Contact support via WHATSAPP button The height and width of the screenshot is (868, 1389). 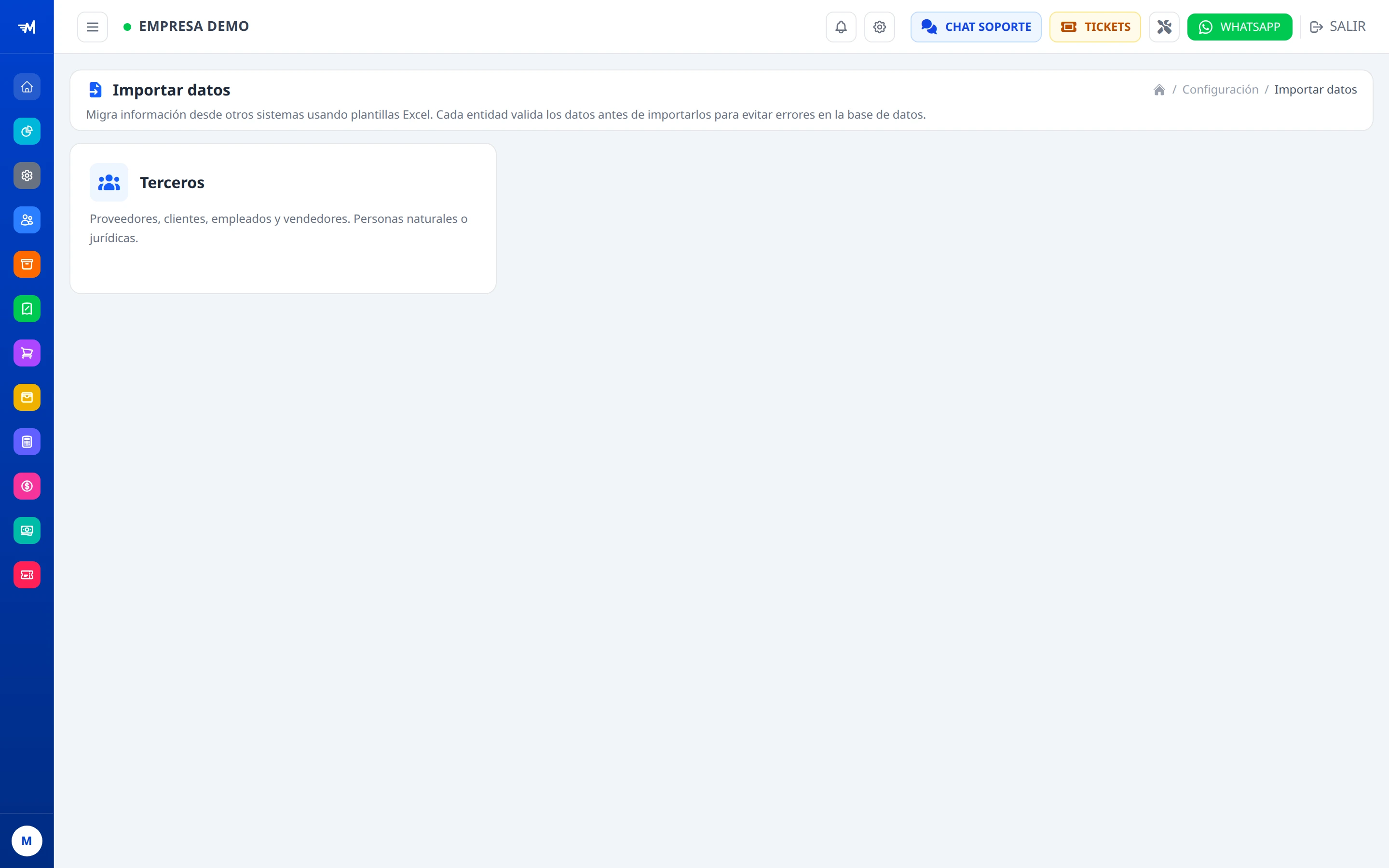[1240, 27]
